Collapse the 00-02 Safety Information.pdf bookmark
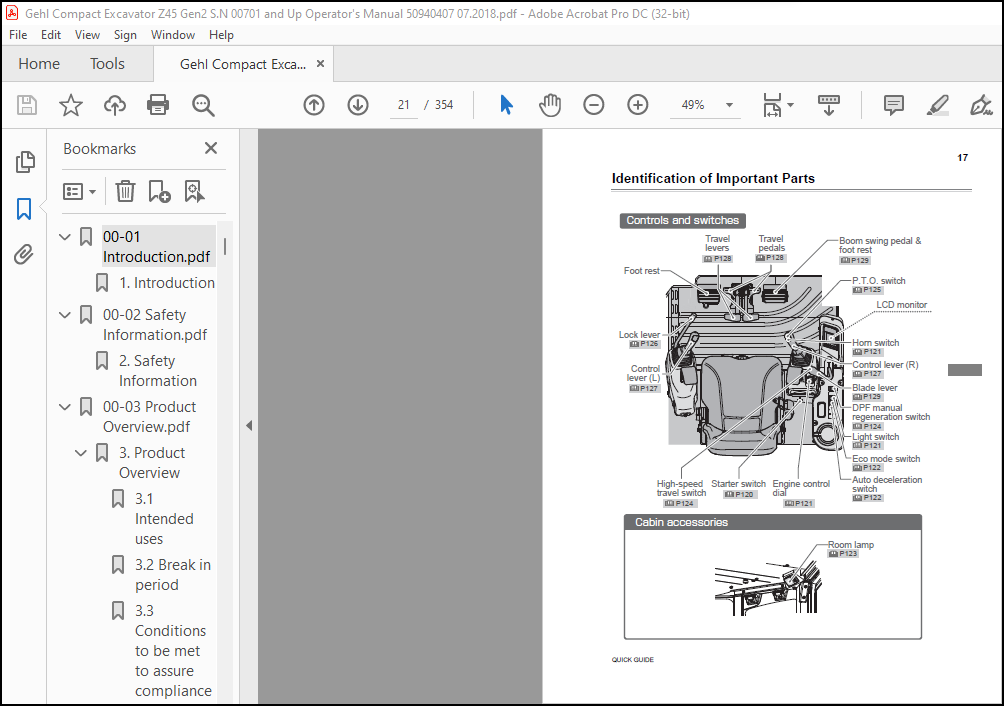Screen dimensions: 1004x706 point(65,315)
